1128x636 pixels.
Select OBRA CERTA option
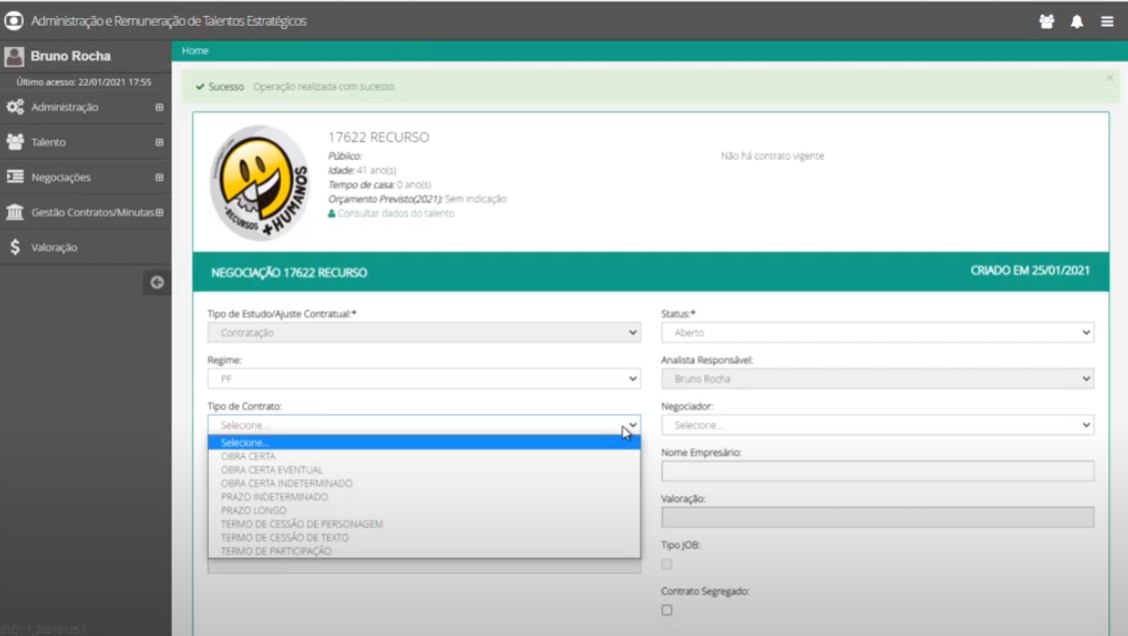[424, 456]
